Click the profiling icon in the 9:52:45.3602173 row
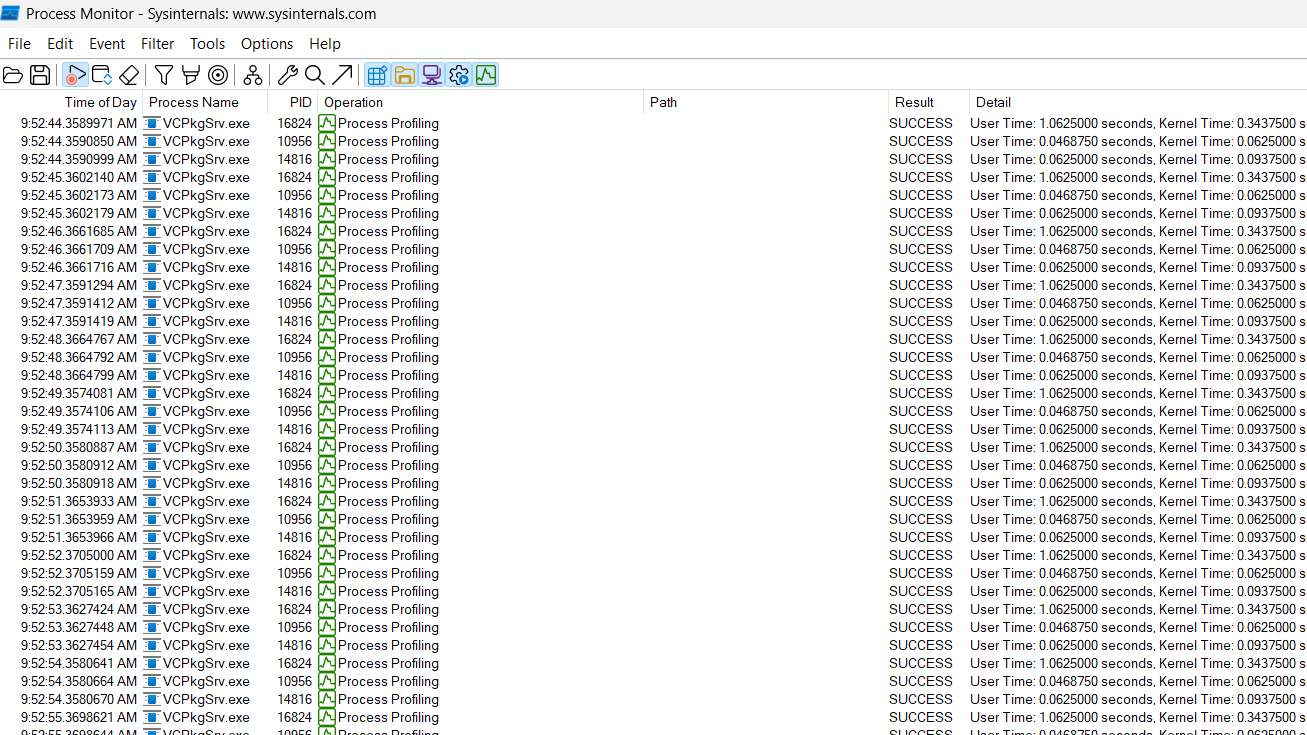Image resolution: width=1307 pixels, height=735 pixels. 327,195
